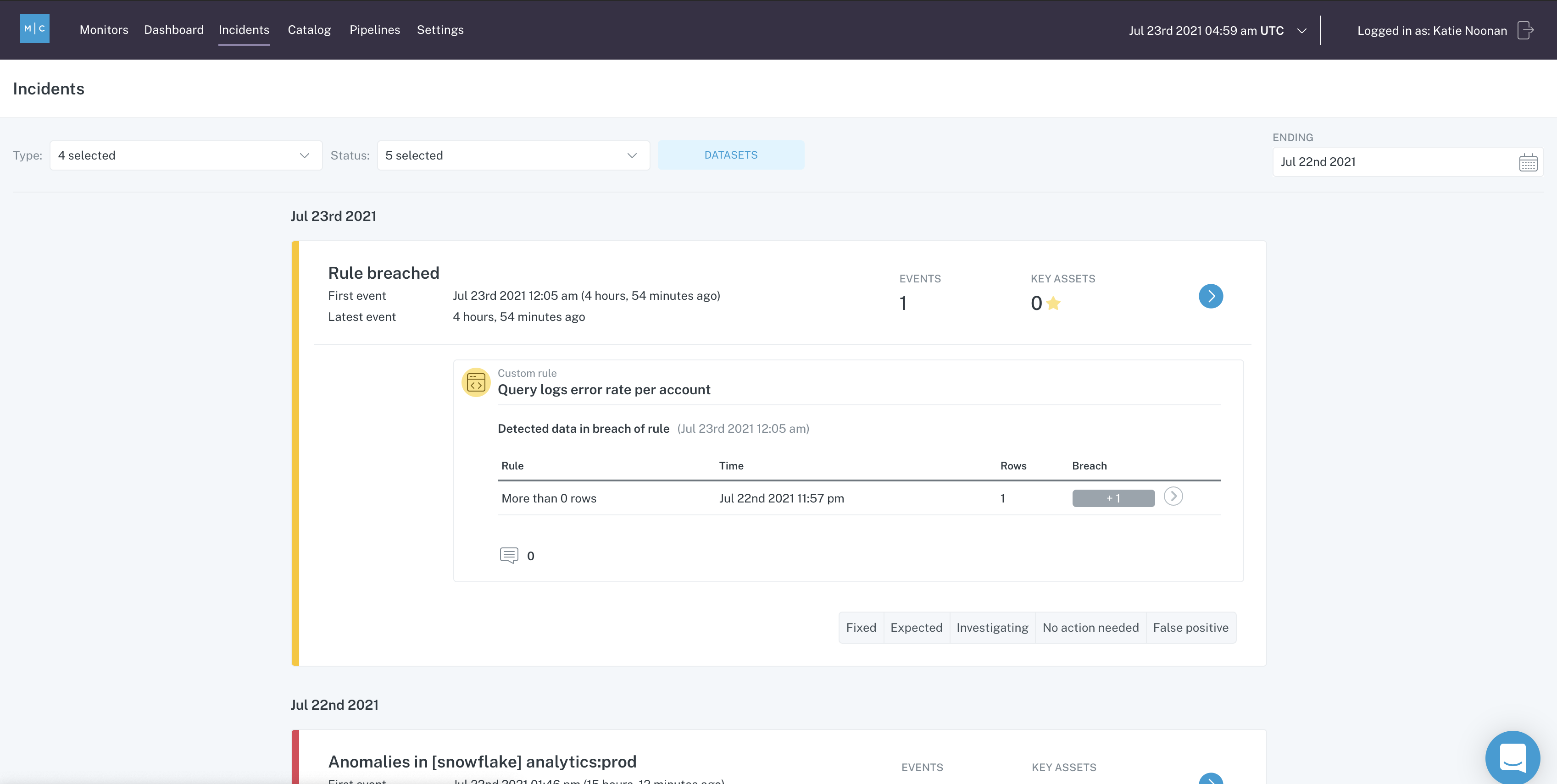Click the gray circled arrow in Breach row
Screen dimensions: 1557x784
tap(1173, 497)
